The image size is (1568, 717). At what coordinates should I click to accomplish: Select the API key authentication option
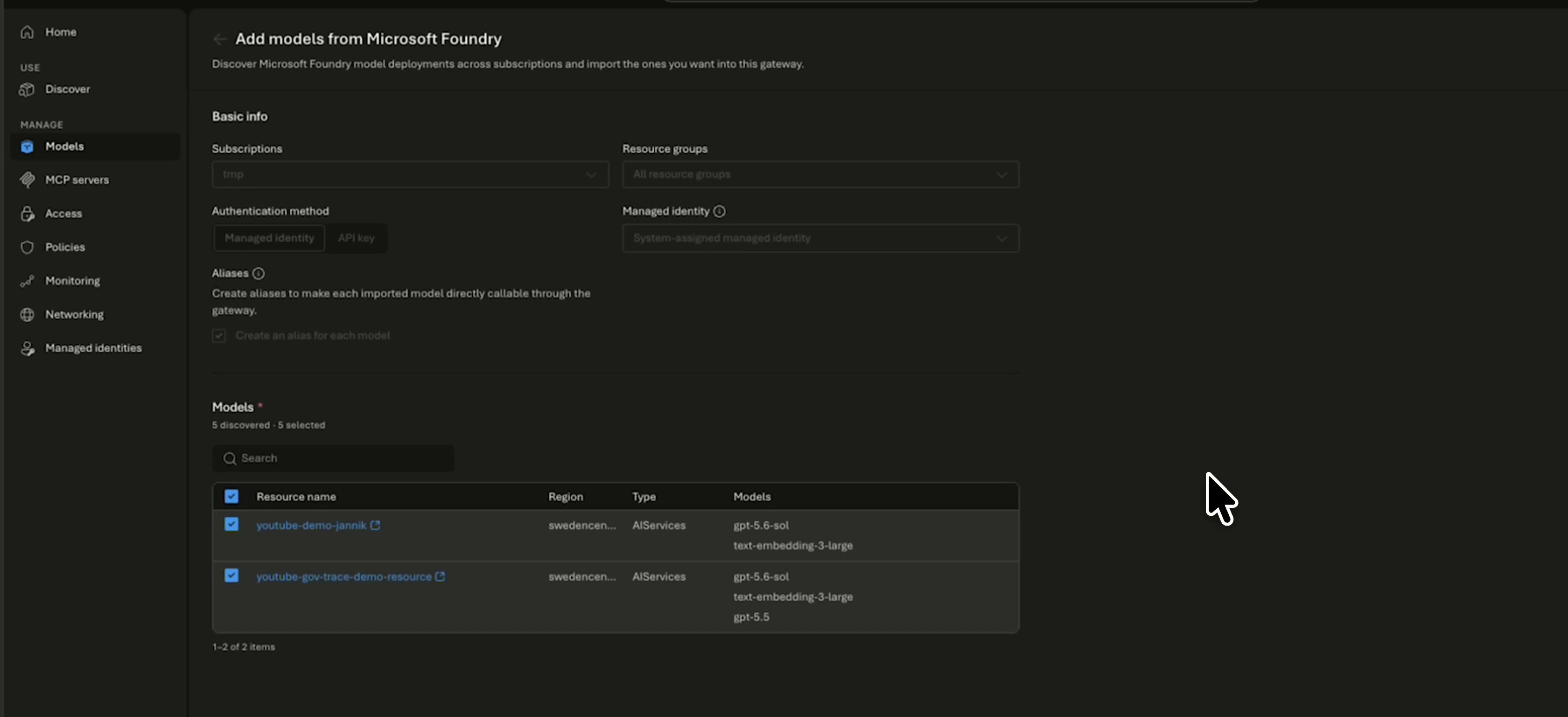(x=356, y=238)
